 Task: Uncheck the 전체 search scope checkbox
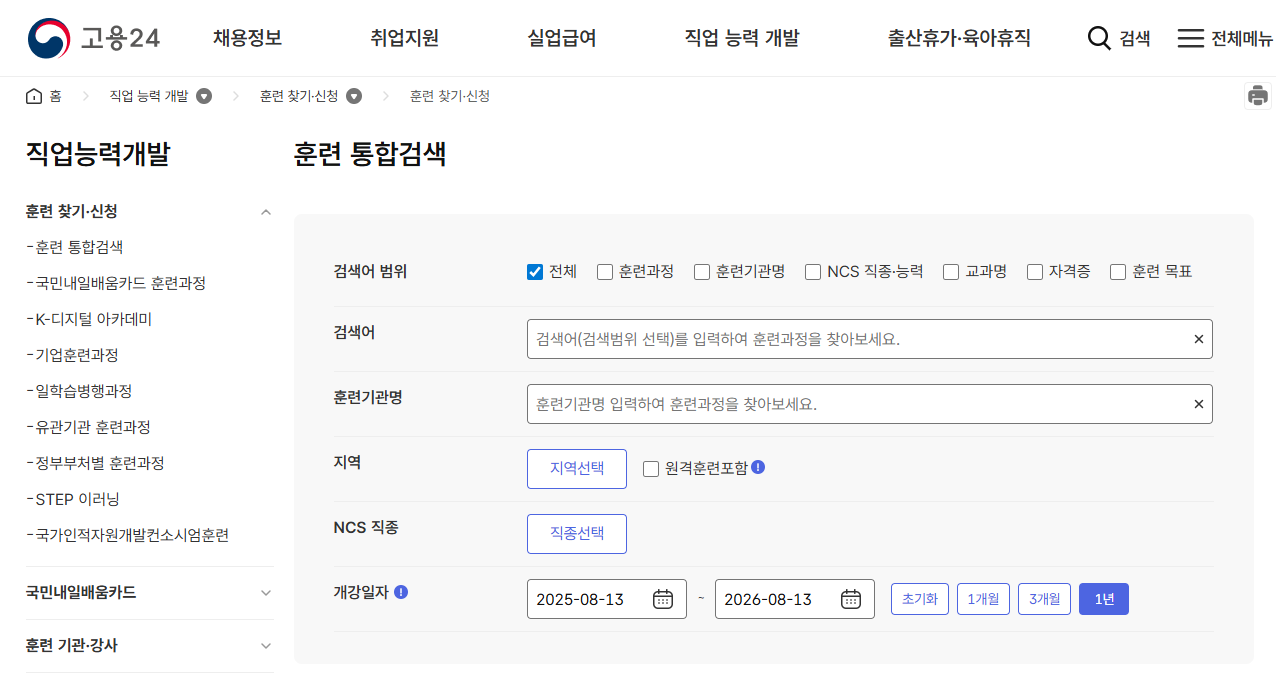(x=534, y=271)
